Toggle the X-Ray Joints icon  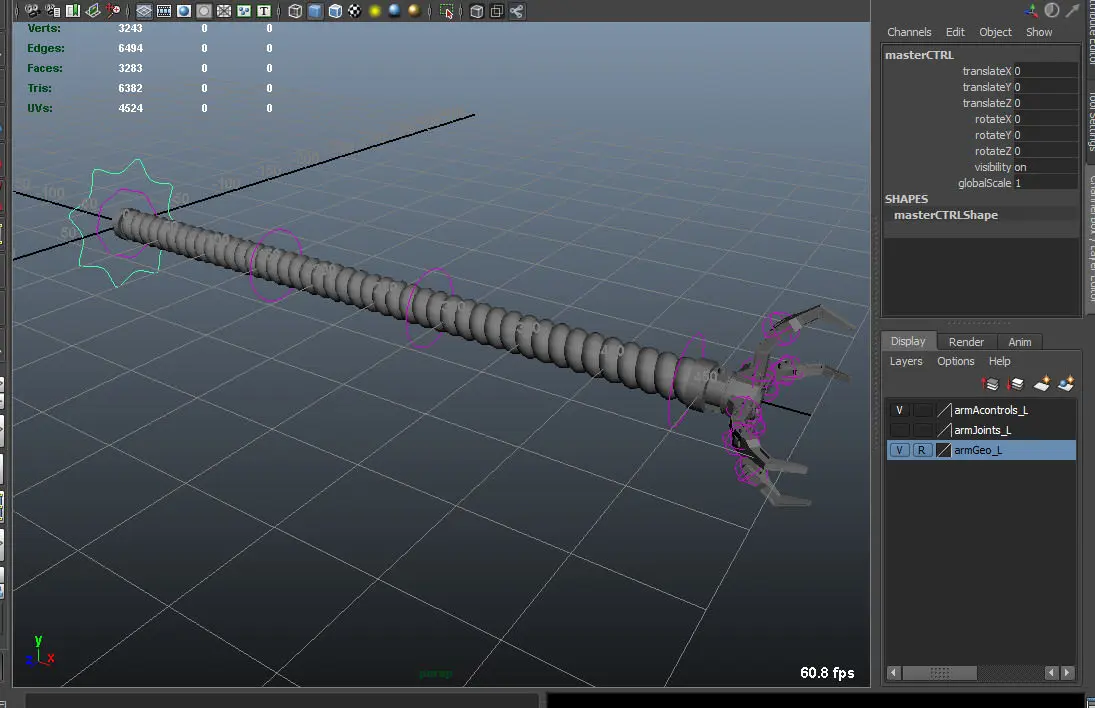point(517,10)
